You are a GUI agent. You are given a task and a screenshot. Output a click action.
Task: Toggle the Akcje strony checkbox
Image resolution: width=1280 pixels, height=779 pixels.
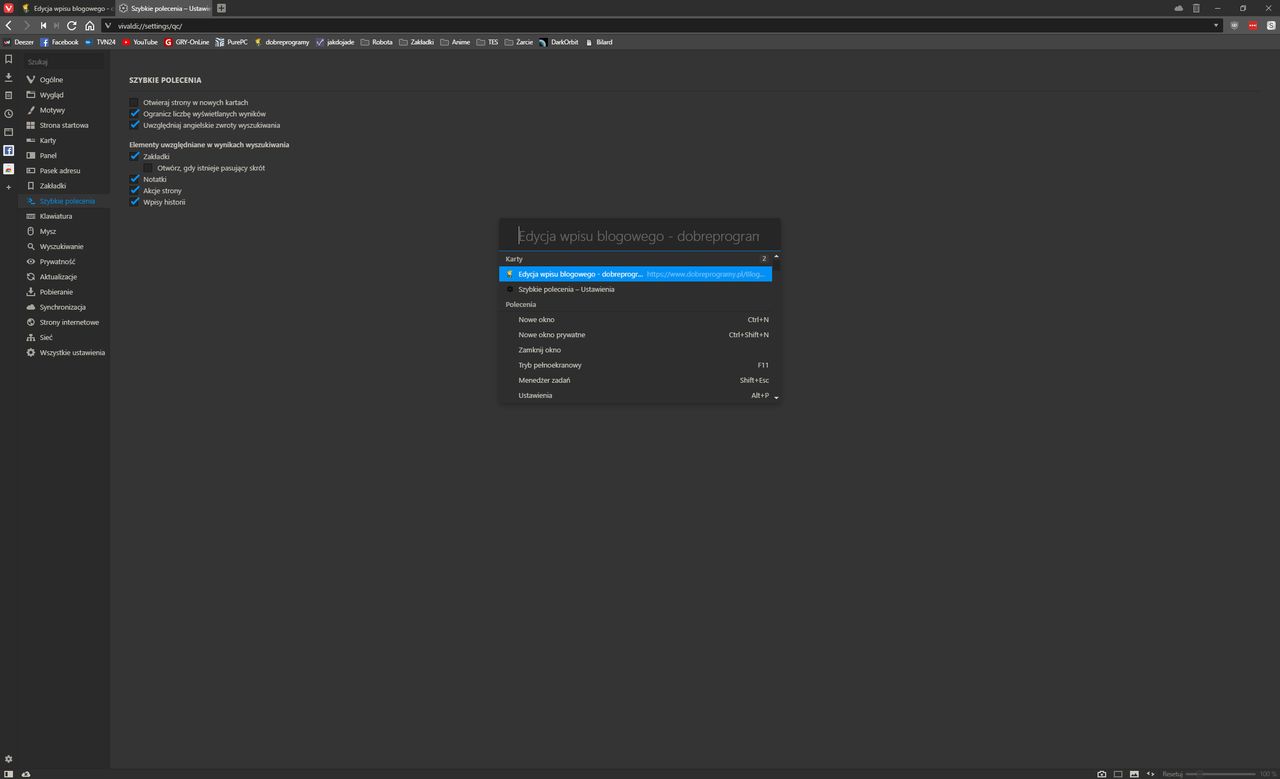click(x=134, y=190)
